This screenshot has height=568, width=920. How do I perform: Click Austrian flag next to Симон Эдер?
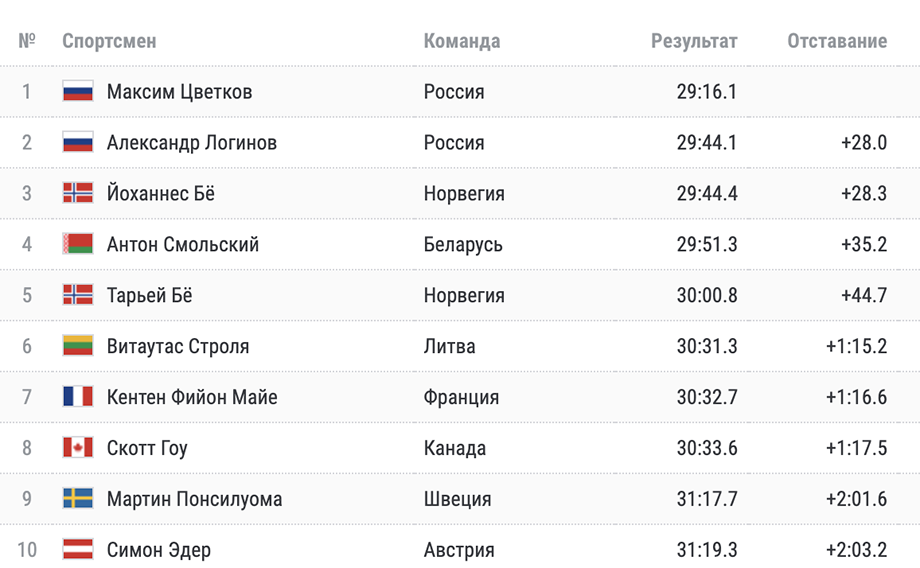pos(78,550)
